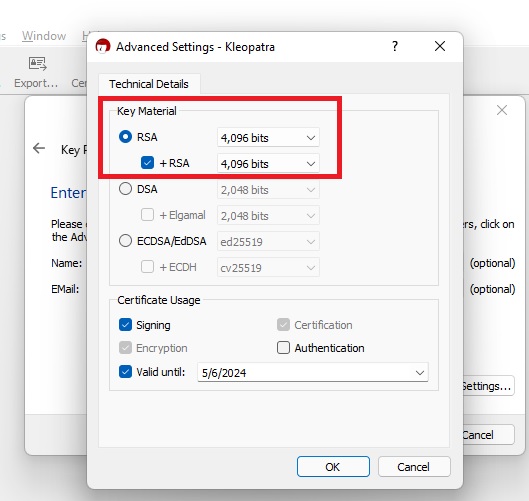Viewport: 529px width, 501px height.
Task: Toggle the + RSA subkey checkbox
Action: point(147,163)
